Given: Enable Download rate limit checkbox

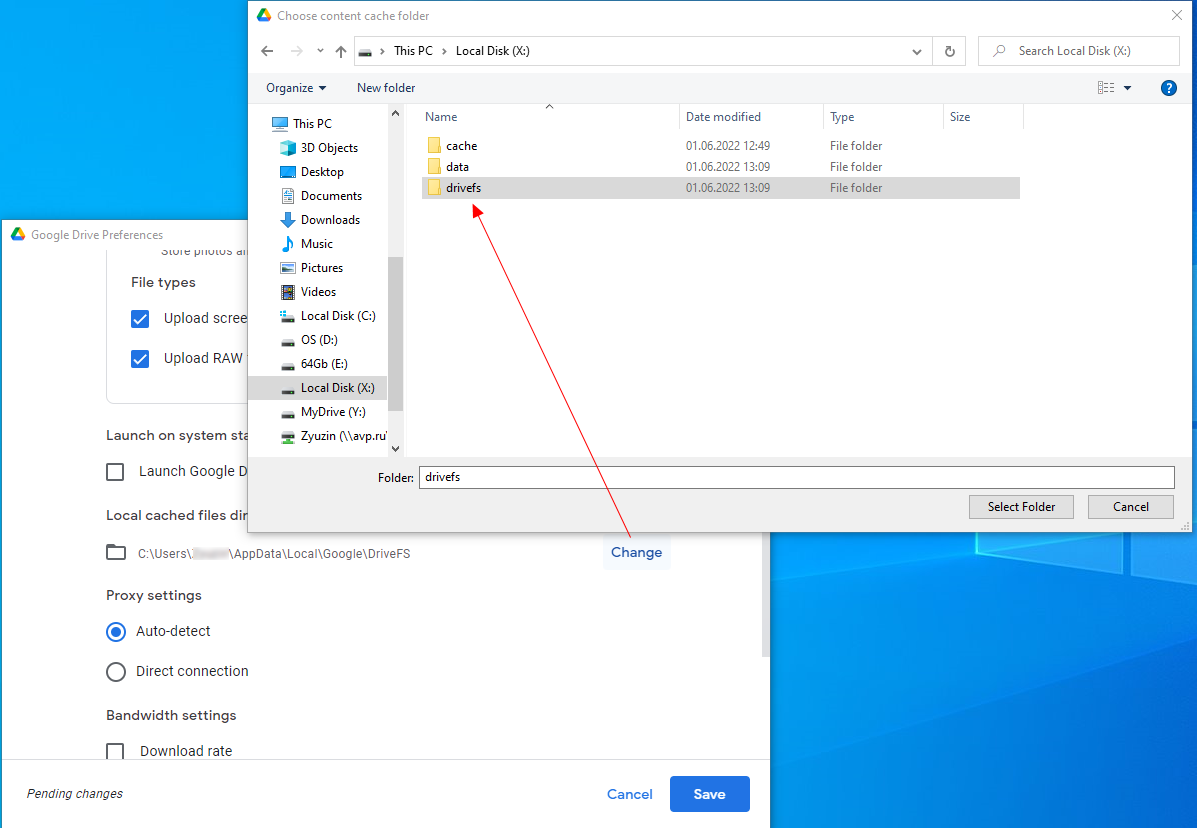Looking at the screenshot, I should tap(115, 752).
